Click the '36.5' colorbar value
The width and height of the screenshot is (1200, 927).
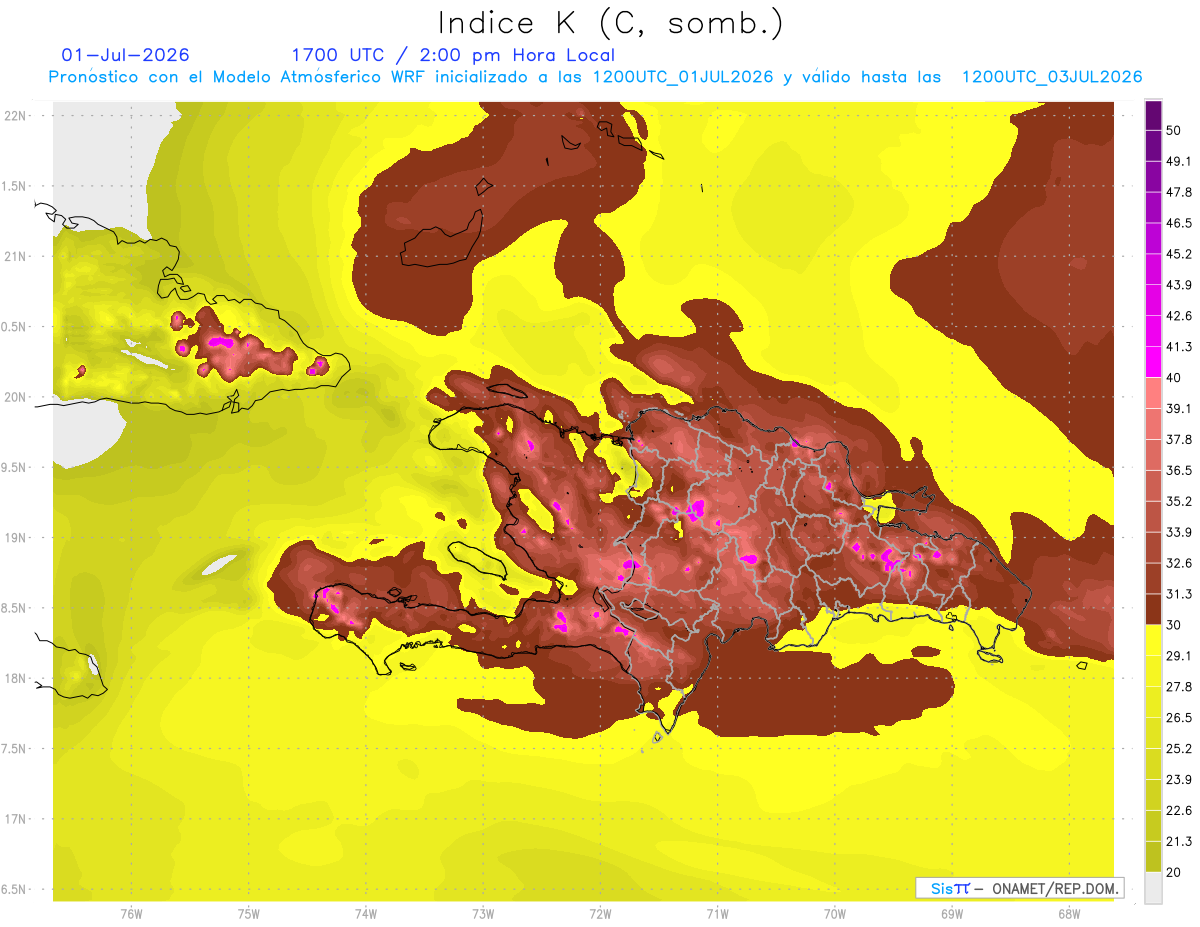click(x=1180, y=470)
